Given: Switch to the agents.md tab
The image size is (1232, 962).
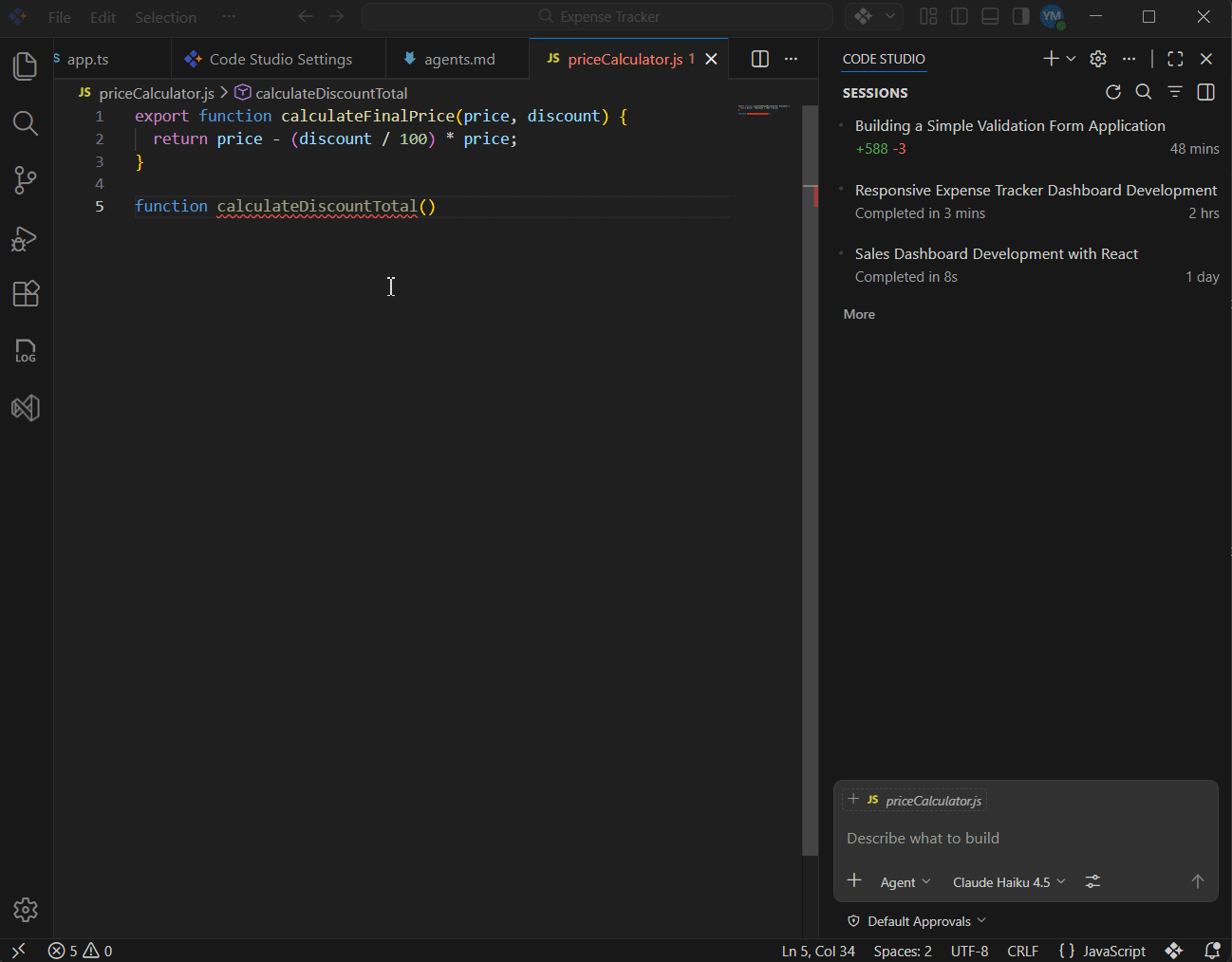Looking at the screenshot, I should (x=459, y=59).
